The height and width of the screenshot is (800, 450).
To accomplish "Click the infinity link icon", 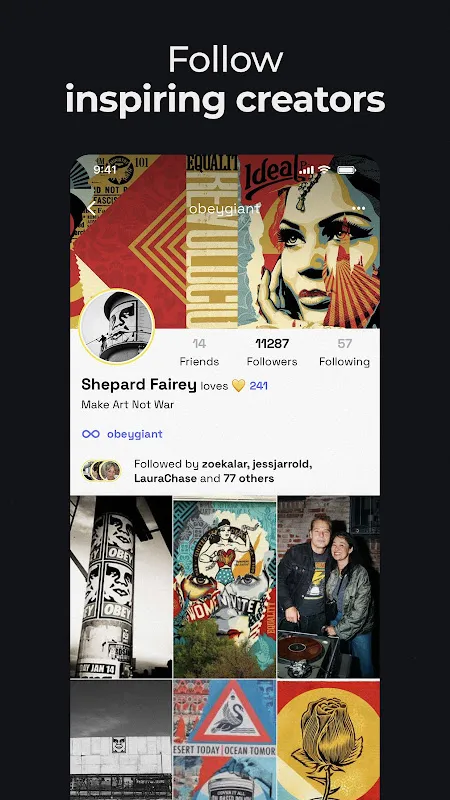I will 91,434.
